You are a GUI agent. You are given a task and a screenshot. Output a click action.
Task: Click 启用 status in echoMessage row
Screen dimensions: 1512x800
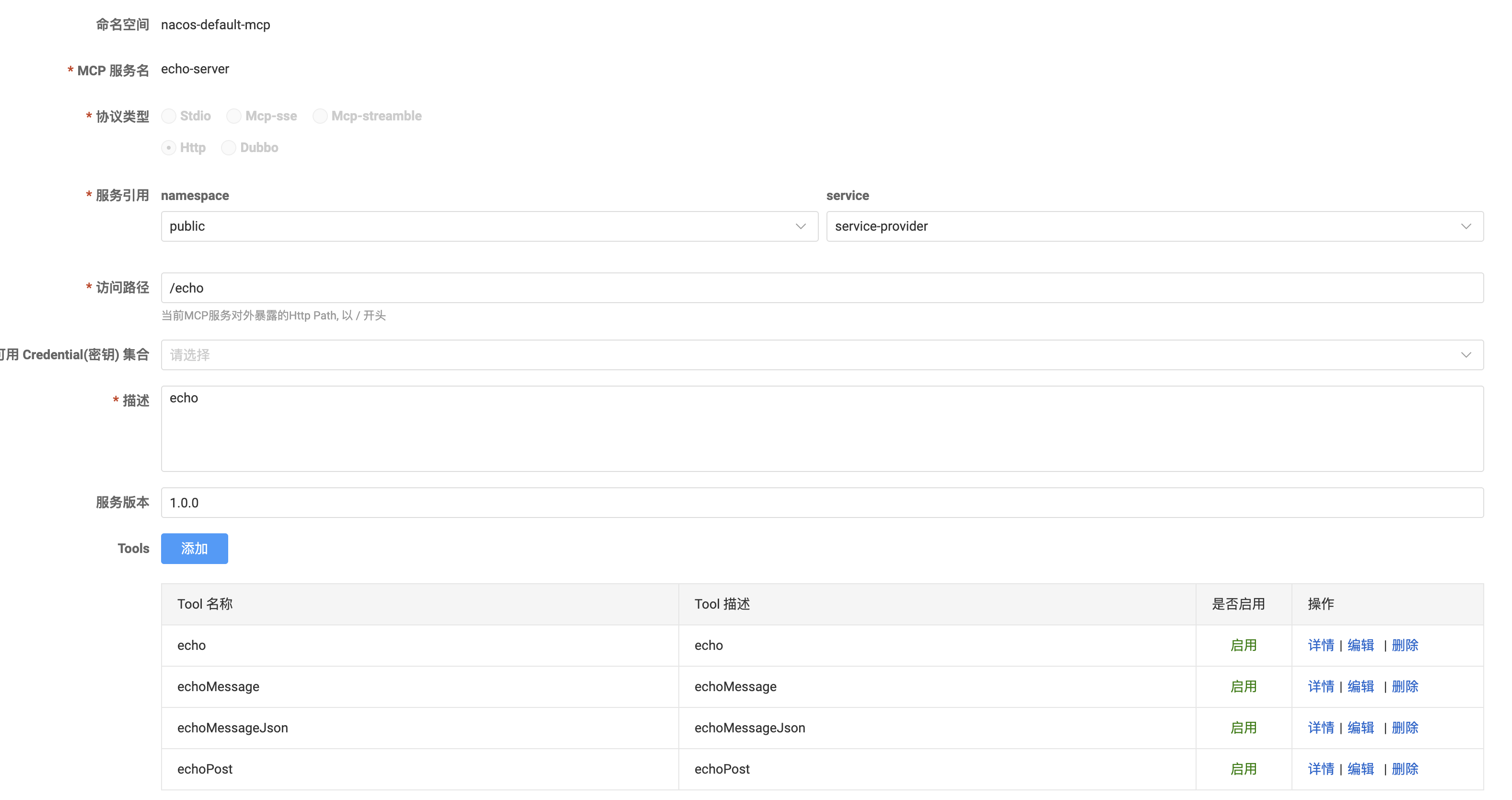pos(1243,686)
